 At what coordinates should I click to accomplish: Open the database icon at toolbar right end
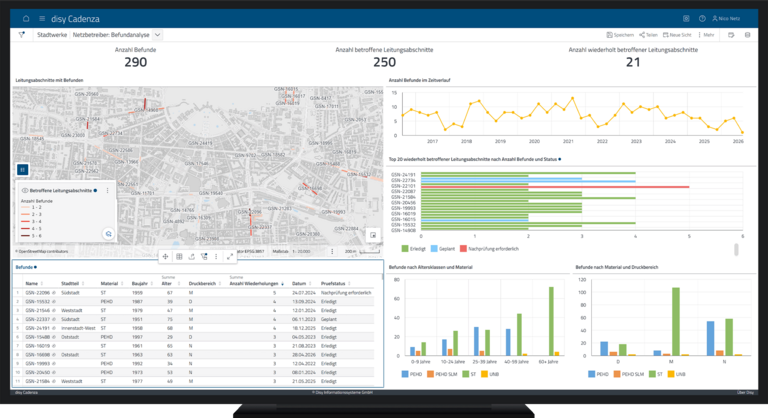click(x=747, y=35)
